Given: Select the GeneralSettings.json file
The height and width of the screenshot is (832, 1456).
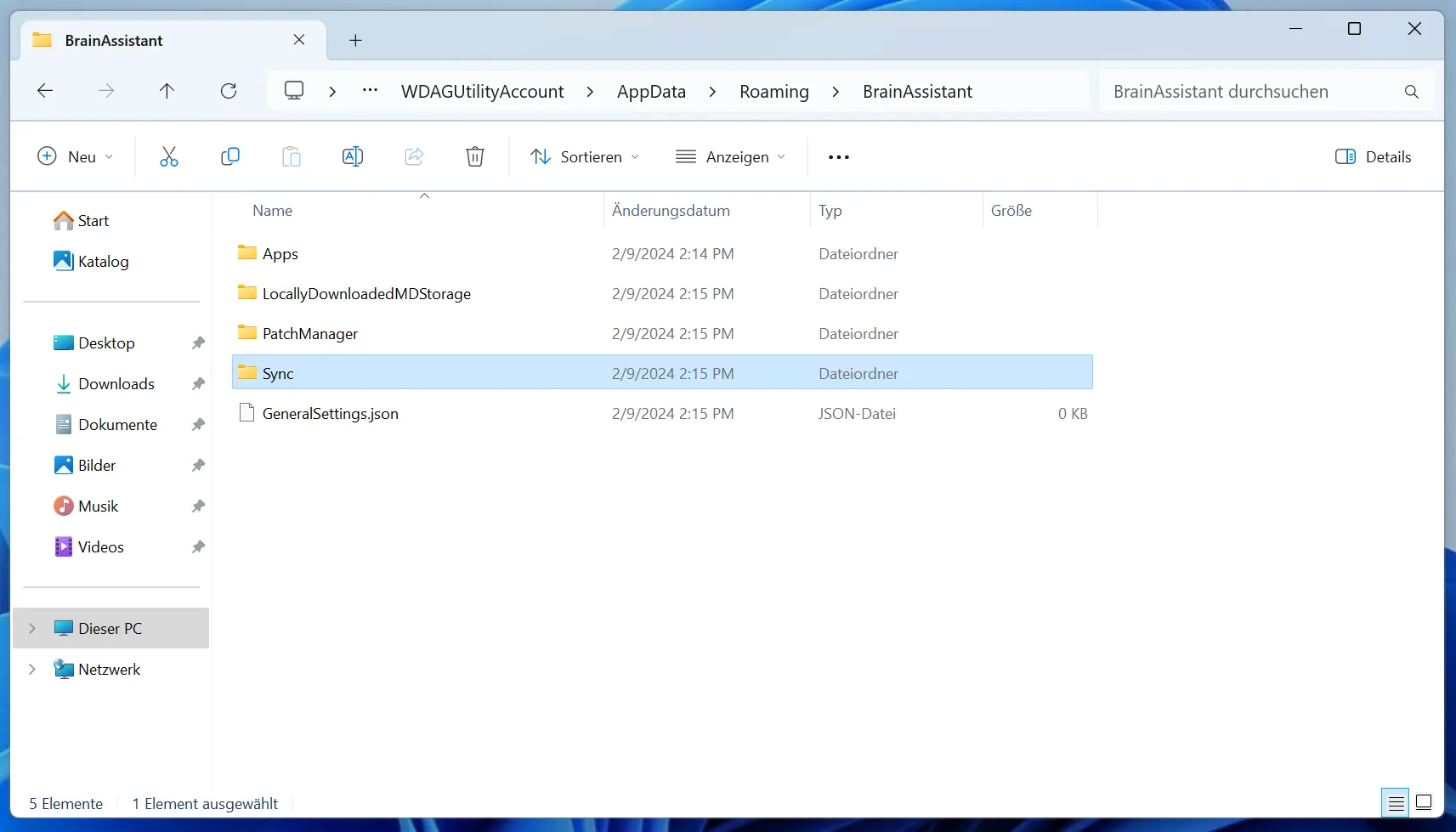Looking at the screenshot, I should click(662, 414).
